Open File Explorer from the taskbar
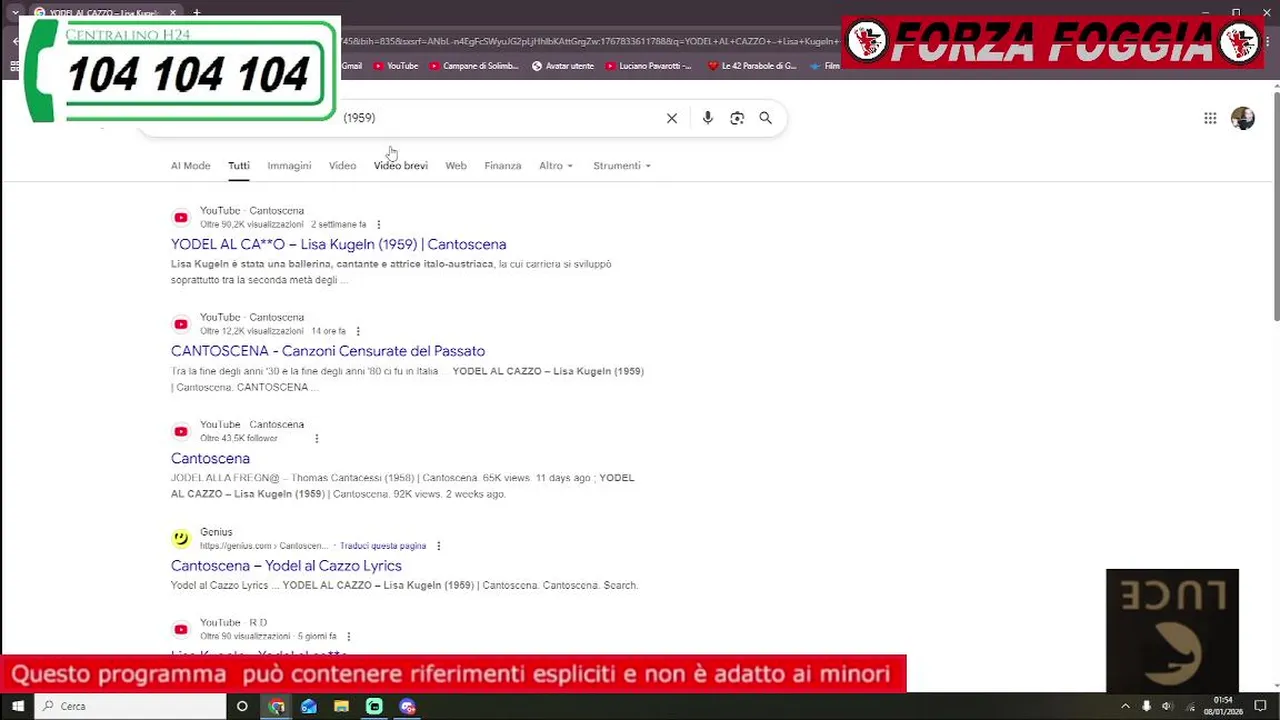The image size is (1280, 720). [341, 706]
